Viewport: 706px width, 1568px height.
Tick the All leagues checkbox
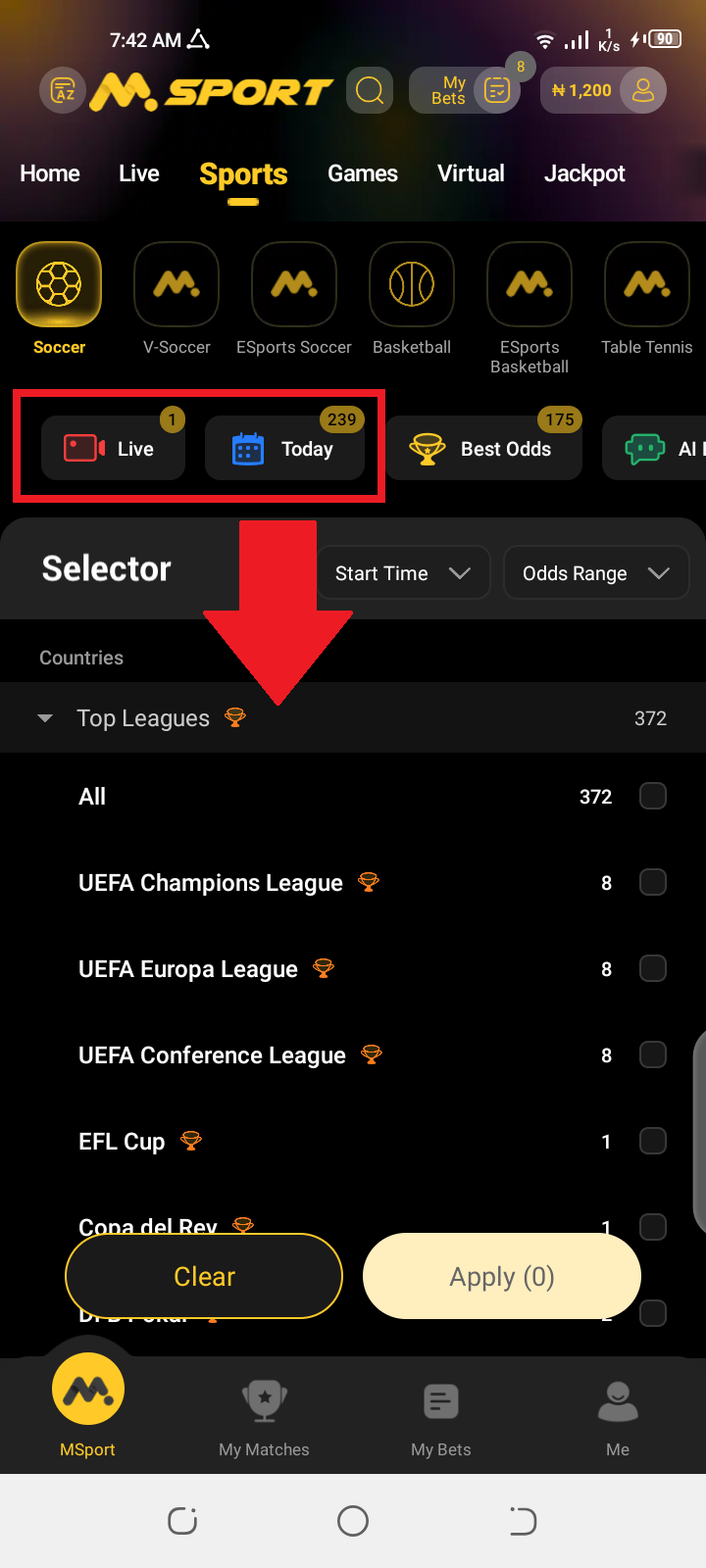coord(652,797)
